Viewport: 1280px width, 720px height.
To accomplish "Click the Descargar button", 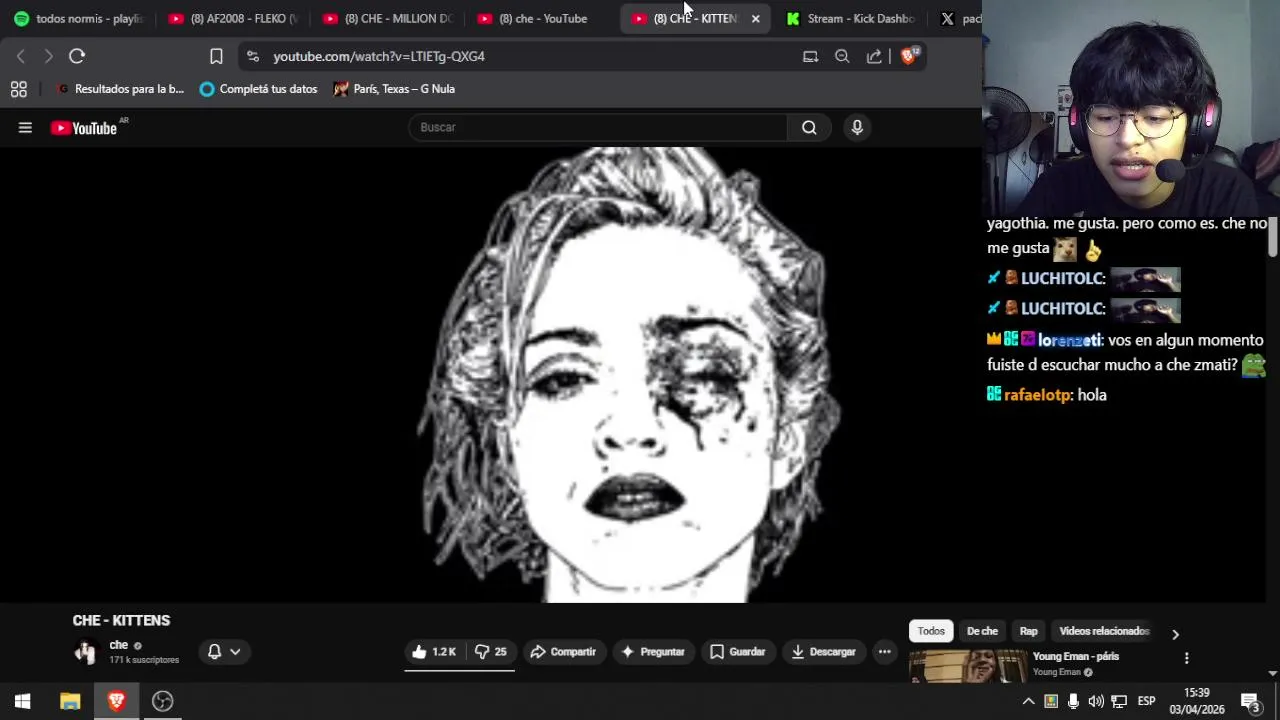I will (824, 652).
